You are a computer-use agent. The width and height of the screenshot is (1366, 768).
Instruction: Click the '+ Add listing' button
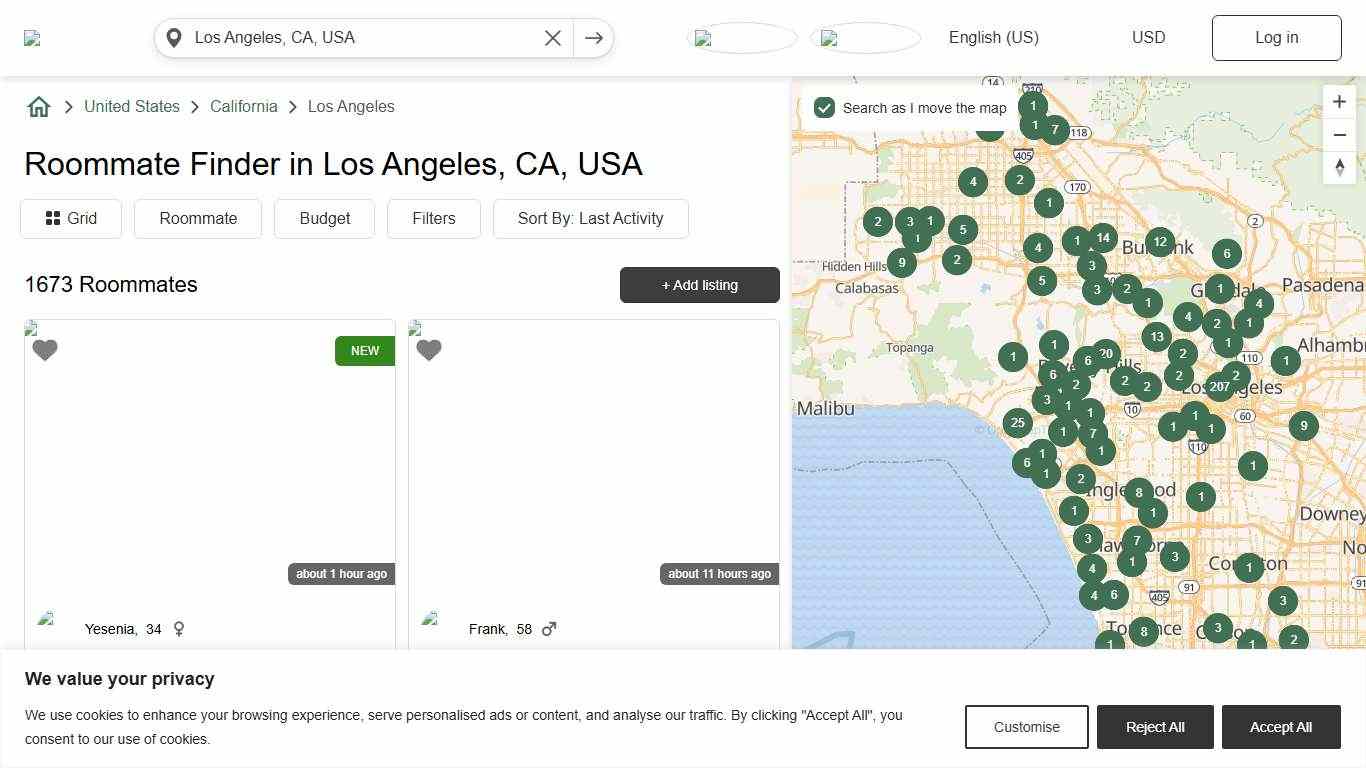pyautogui.click(x=699, y=284)
